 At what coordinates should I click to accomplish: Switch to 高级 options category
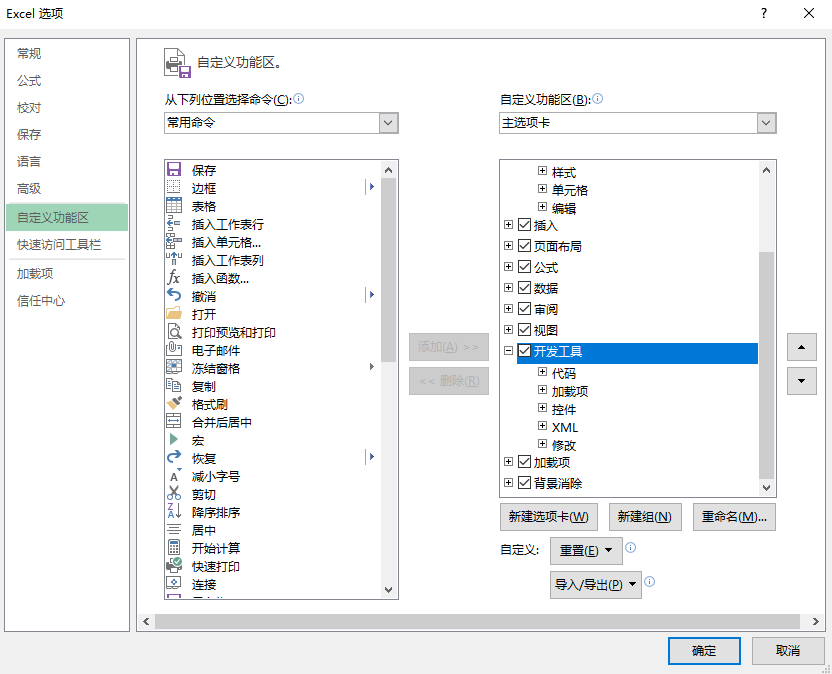coord(67,188)
